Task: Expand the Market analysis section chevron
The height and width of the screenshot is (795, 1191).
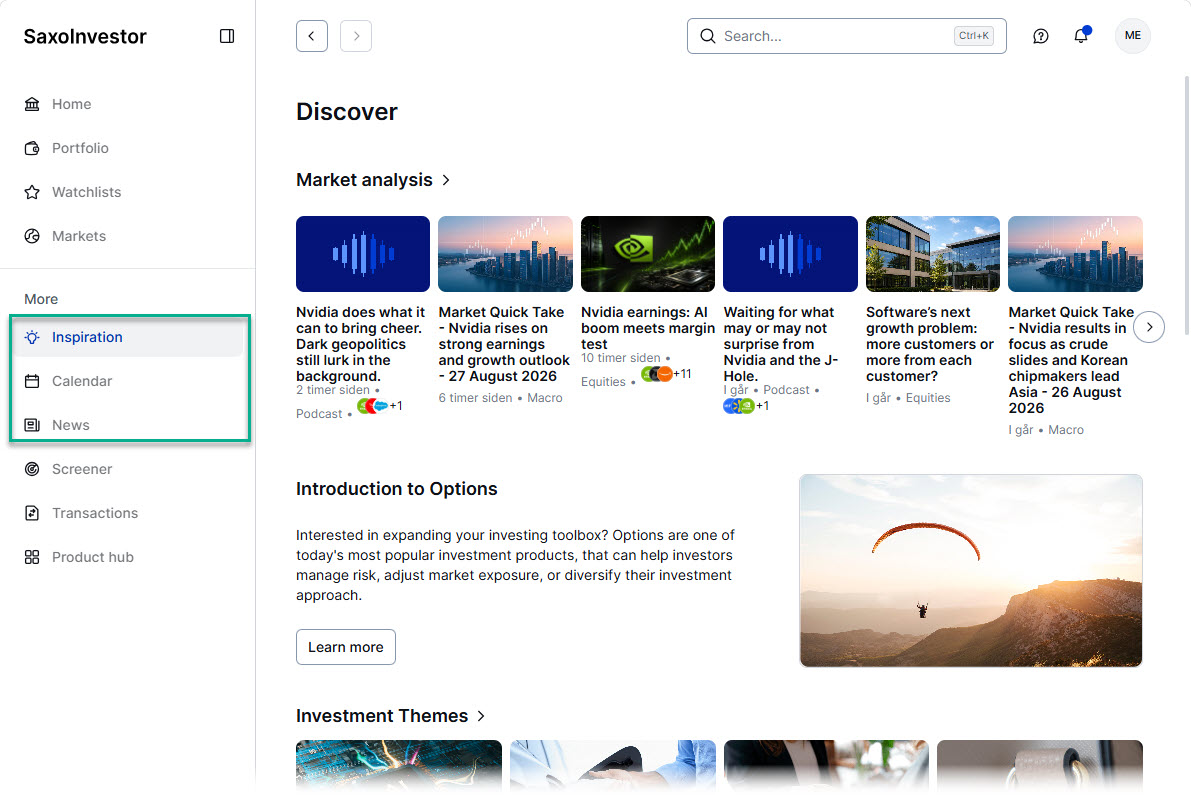Action: click(446, 180)
